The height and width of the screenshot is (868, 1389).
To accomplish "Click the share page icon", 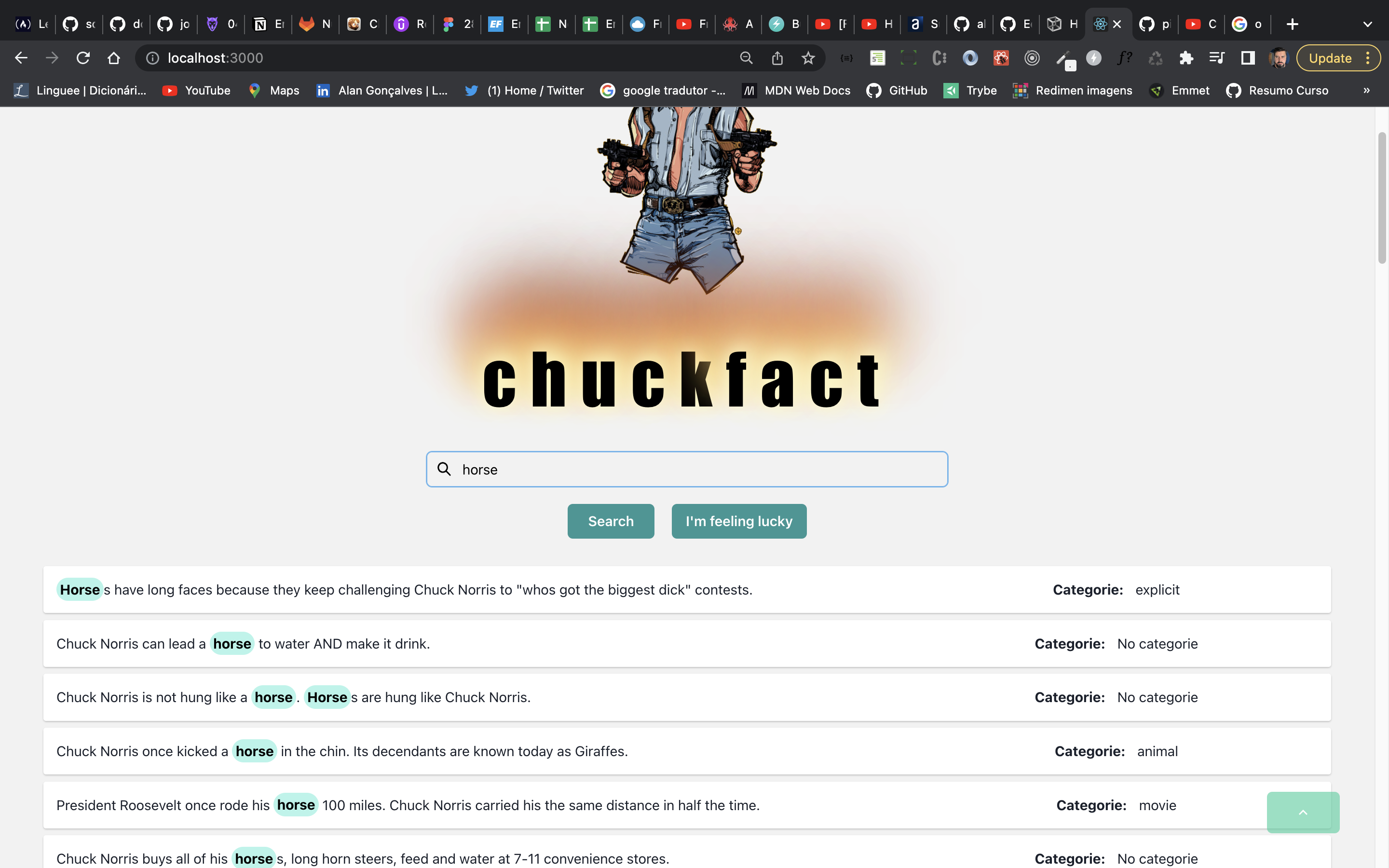I will pos(777,58).
